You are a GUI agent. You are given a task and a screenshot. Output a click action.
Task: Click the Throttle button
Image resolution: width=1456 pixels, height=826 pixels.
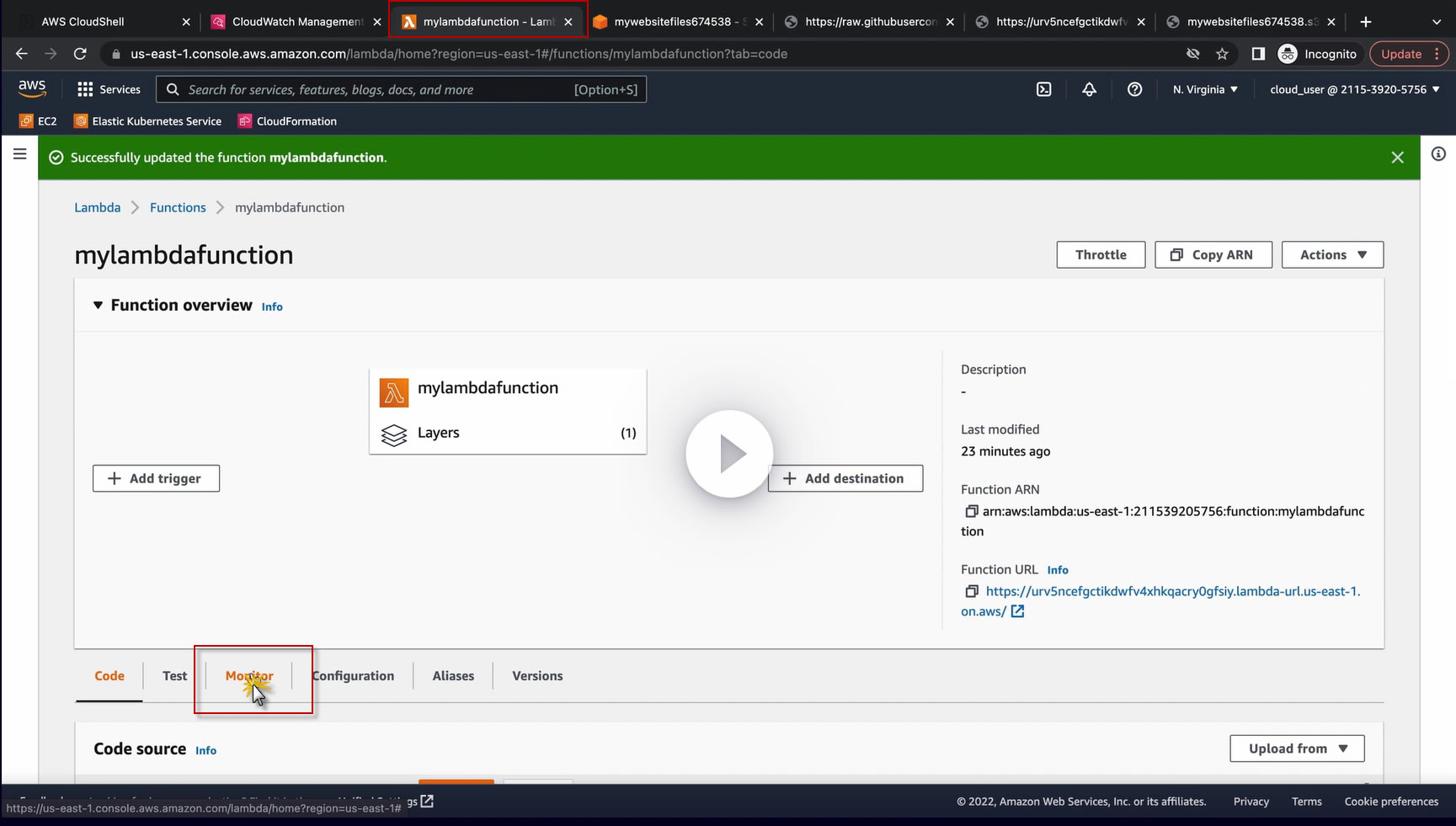click(1101, 255)
